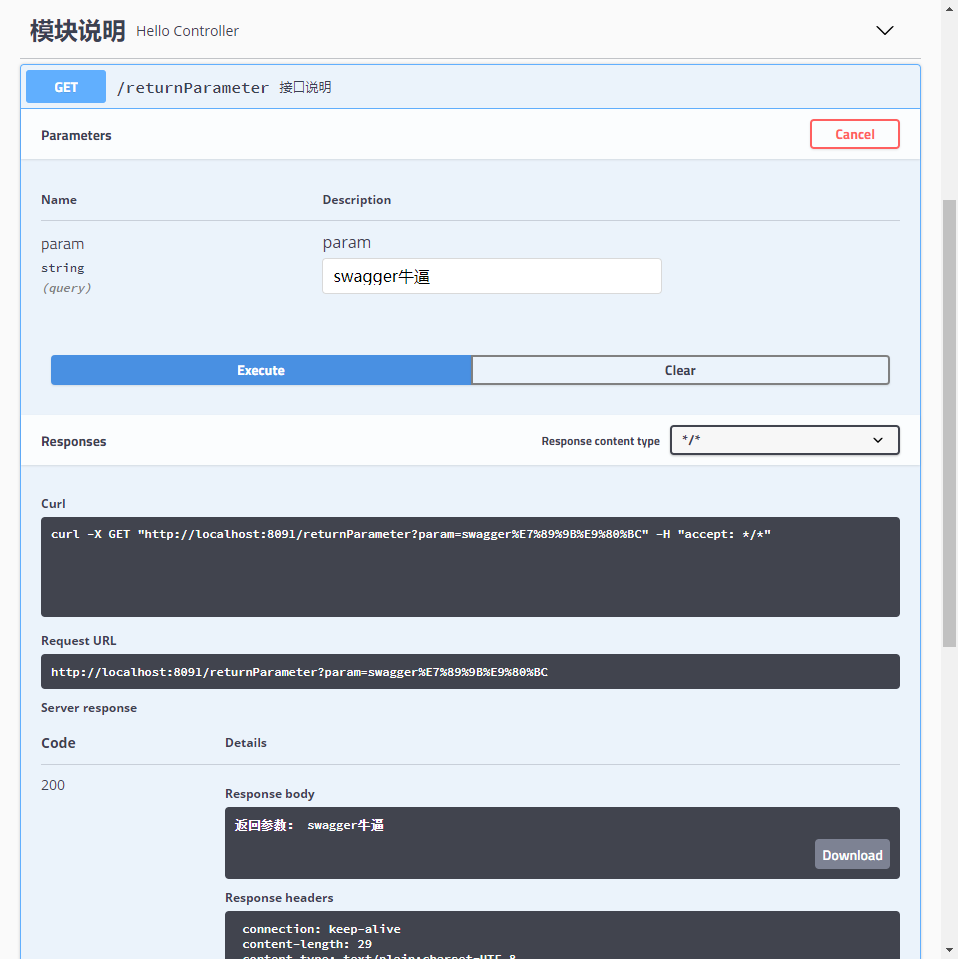Click the Download button in response body
This screenshot has height=959, width=958.
tap(852, 854)
